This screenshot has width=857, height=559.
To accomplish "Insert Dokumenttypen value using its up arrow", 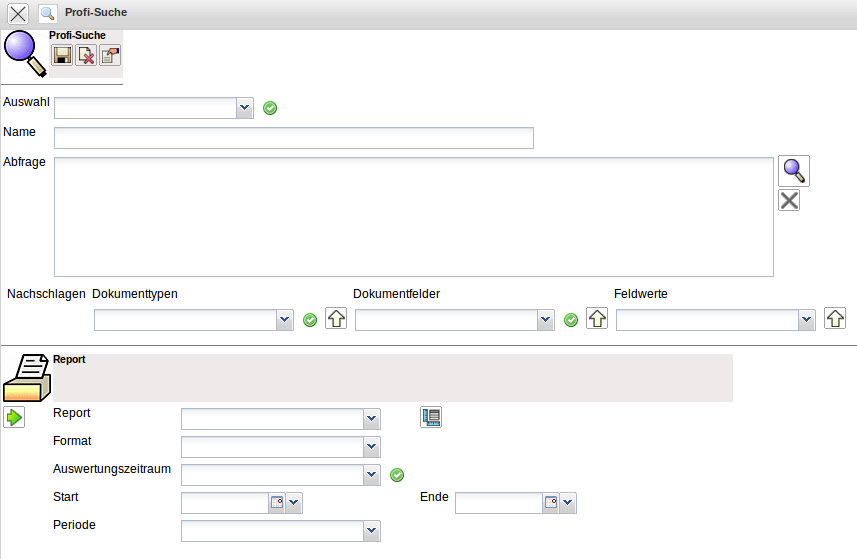I will click(336, 319).
